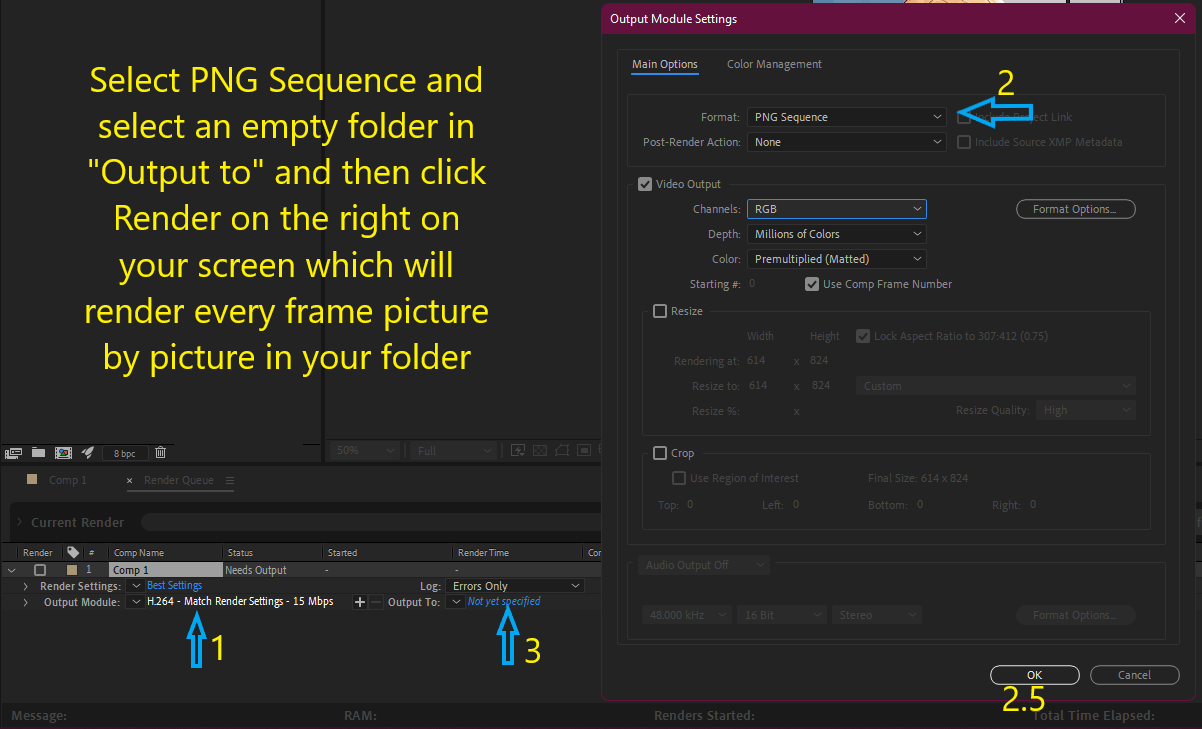1202x729 pixels.
Task: Open audio Format Options button
Action: pyautogui.click(x=1076, y=615)
